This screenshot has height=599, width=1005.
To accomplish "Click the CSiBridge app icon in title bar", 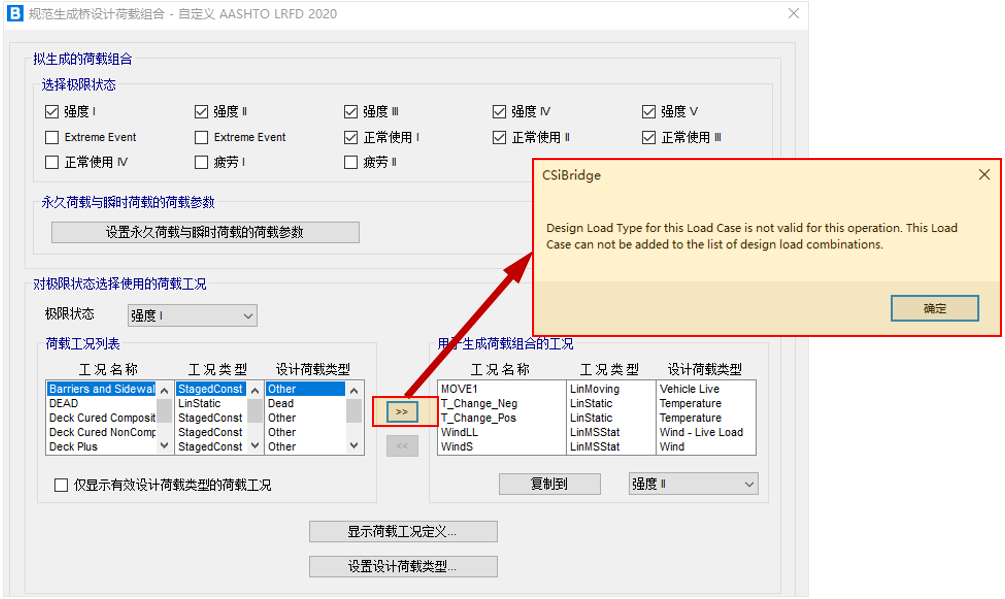I will point(14,14).
